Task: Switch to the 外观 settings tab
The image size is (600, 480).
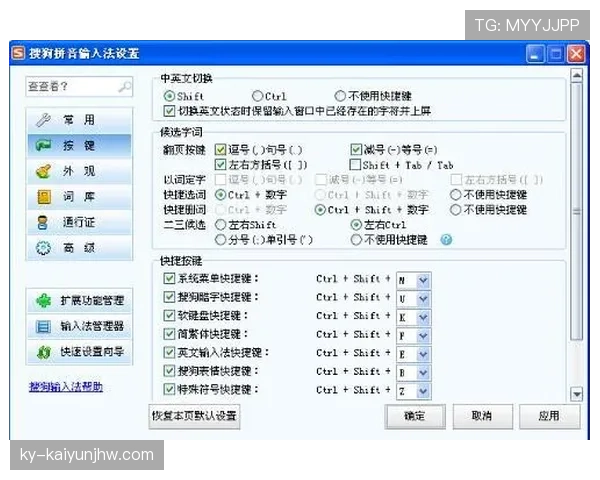Action: coord(80,171)
